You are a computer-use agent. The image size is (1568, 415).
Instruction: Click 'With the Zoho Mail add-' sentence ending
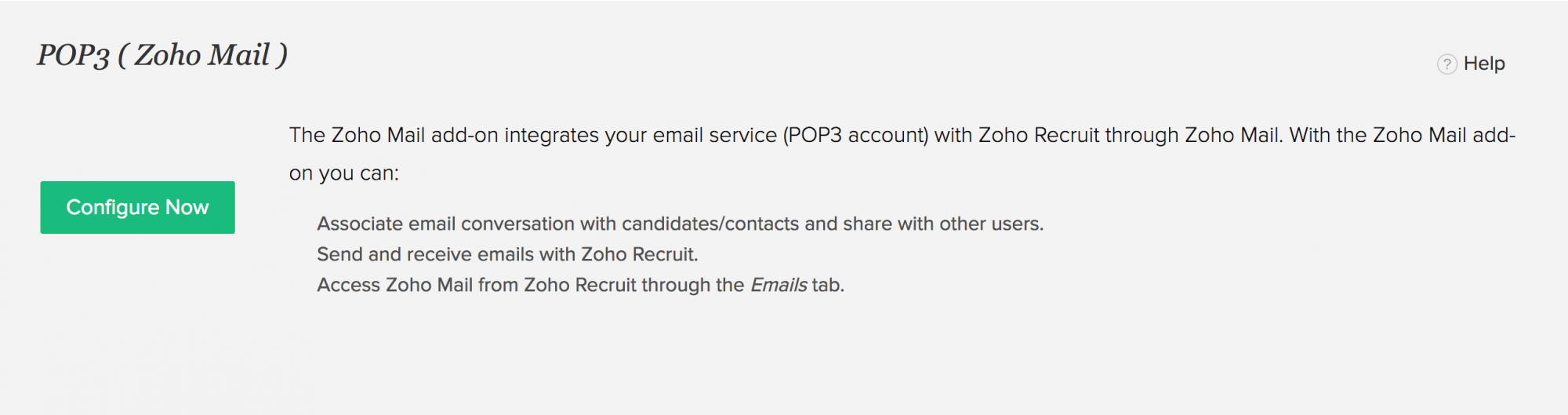1403,135
